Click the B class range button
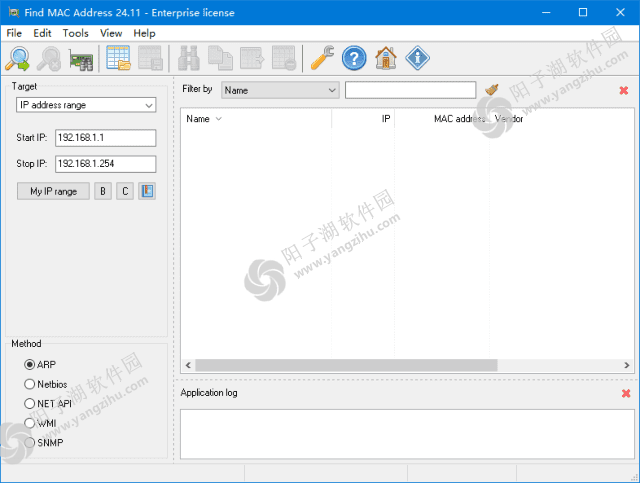 pos(103,191)
